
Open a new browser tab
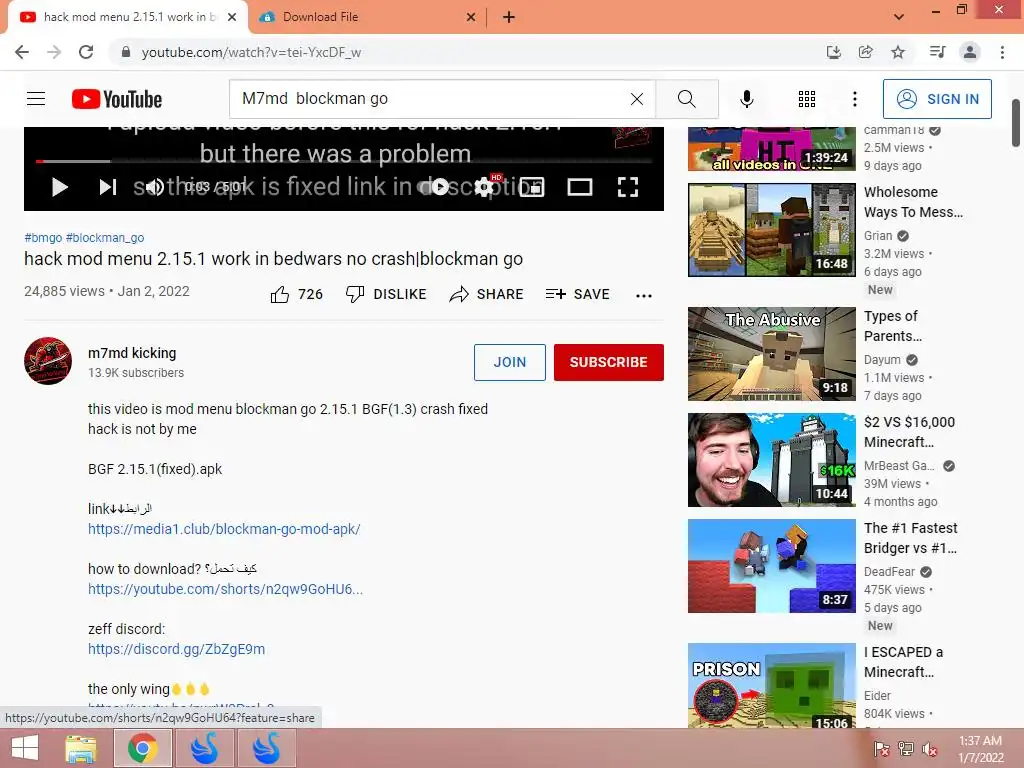point(509,17)
